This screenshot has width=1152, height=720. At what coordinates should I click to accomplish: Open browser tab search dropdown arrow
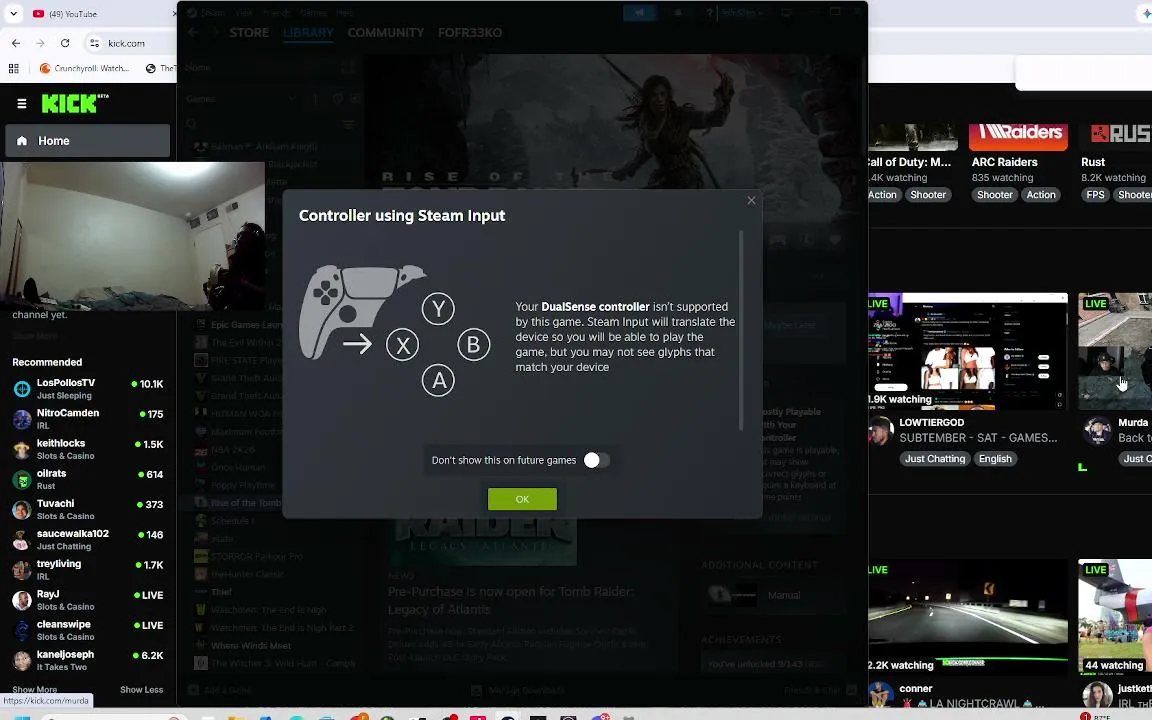coord(13,13)
